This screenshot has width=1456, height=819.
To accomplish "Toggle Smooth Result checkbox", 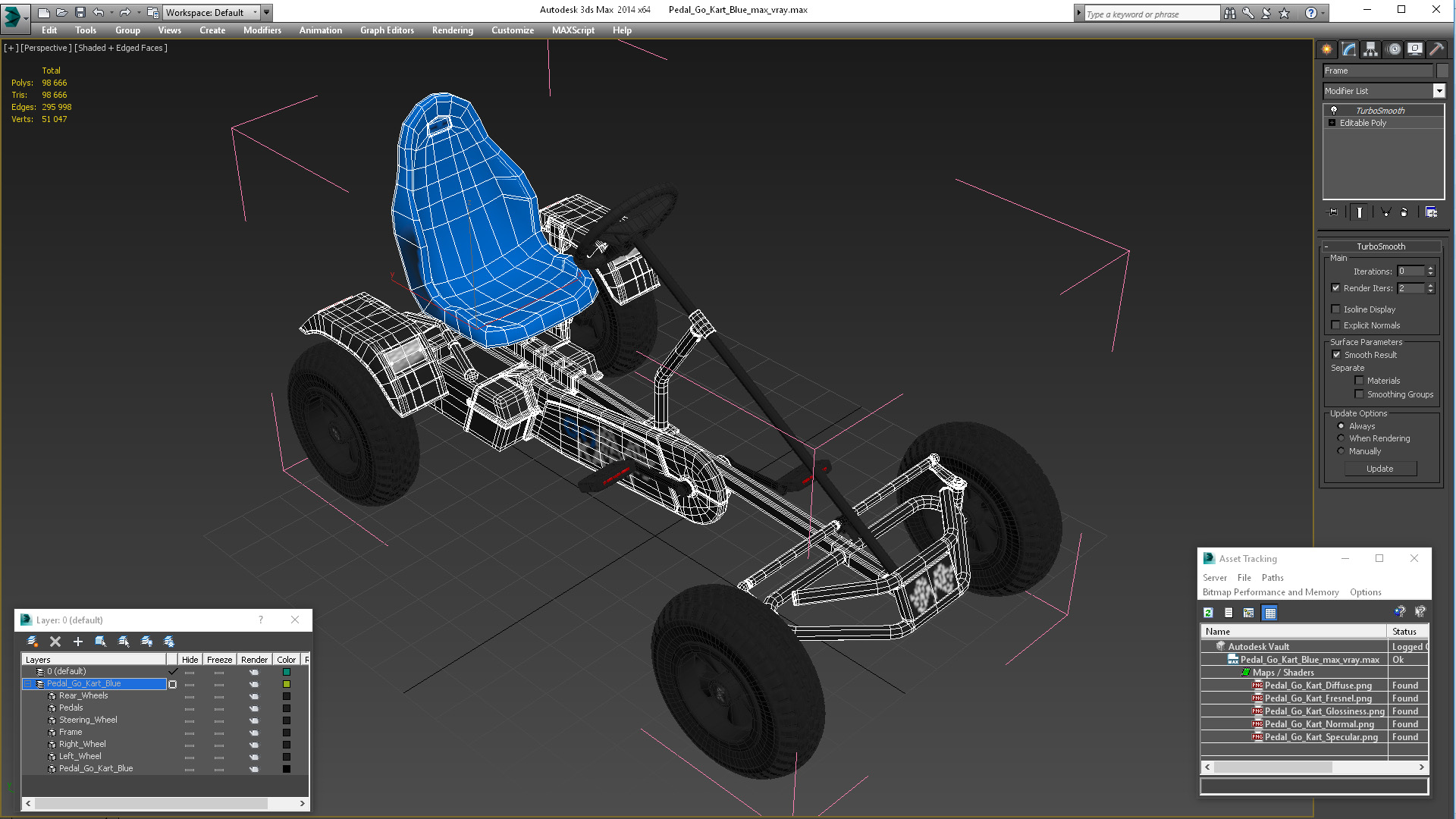I will [1336, 355].
